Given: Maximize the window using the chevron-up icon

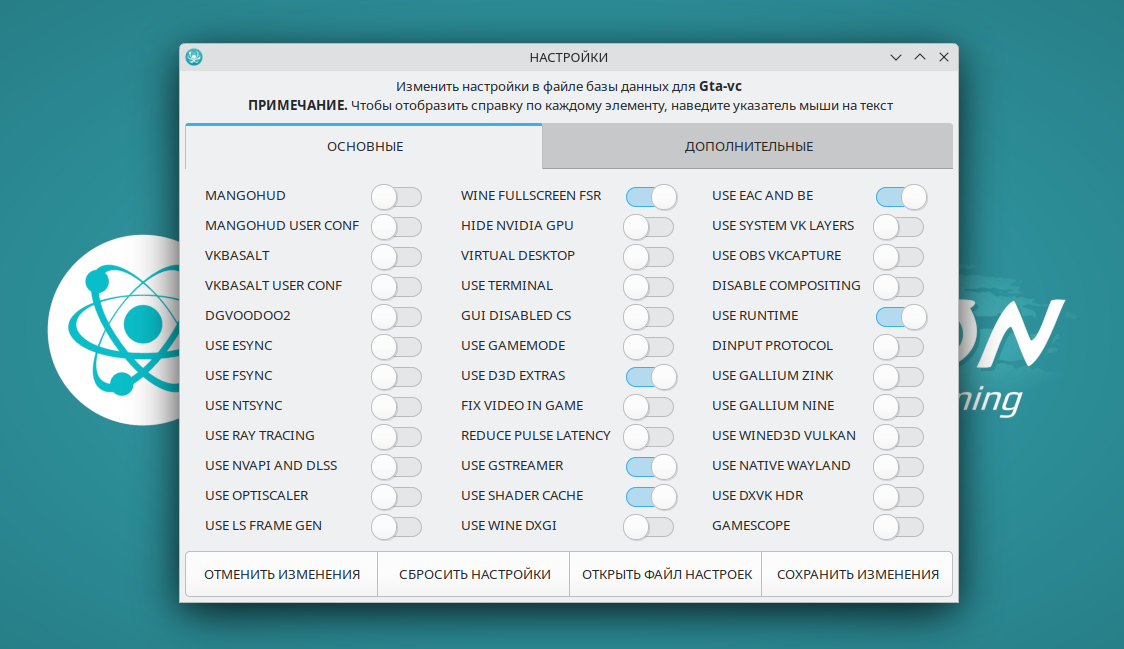Looking at the screenshot, I should tap(920, 58).
